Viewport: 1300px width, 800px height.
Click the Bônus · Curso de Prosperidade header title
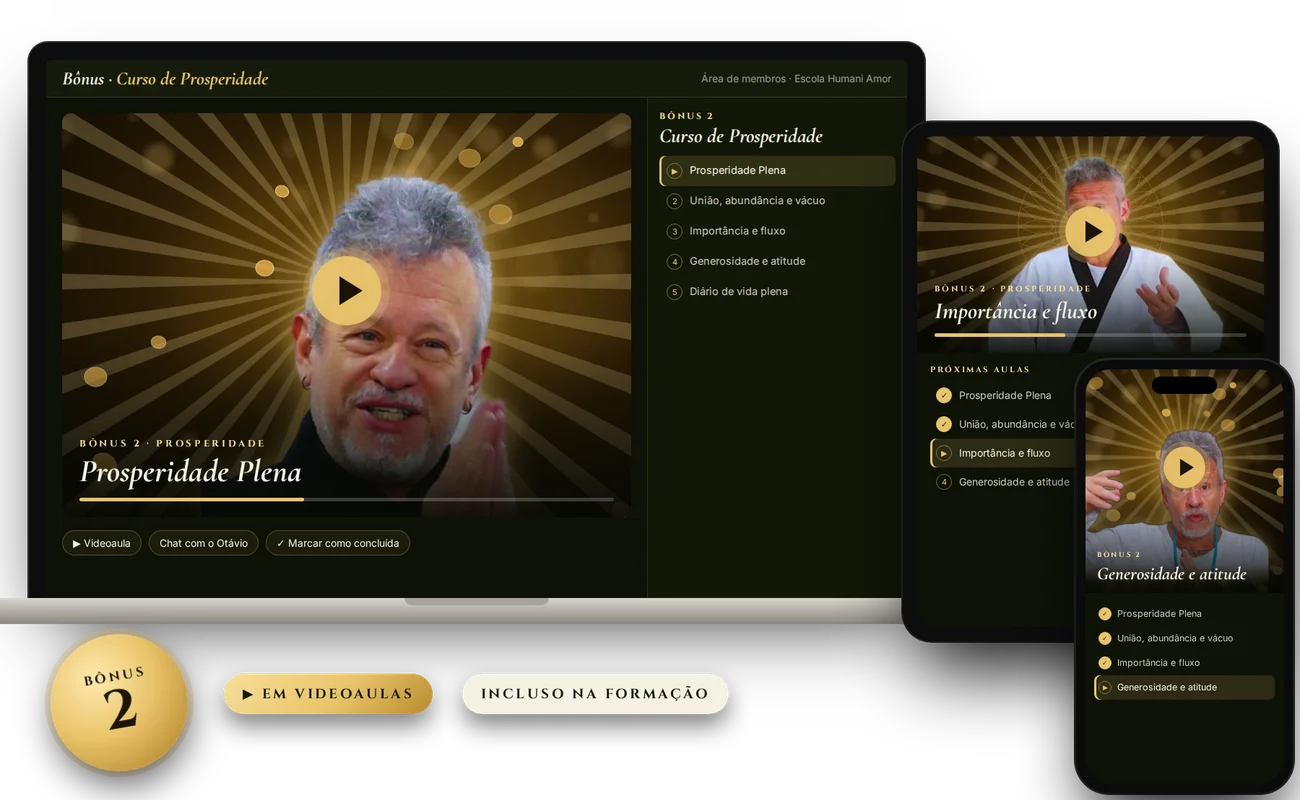pyautogui.click(x=165, y=79)
